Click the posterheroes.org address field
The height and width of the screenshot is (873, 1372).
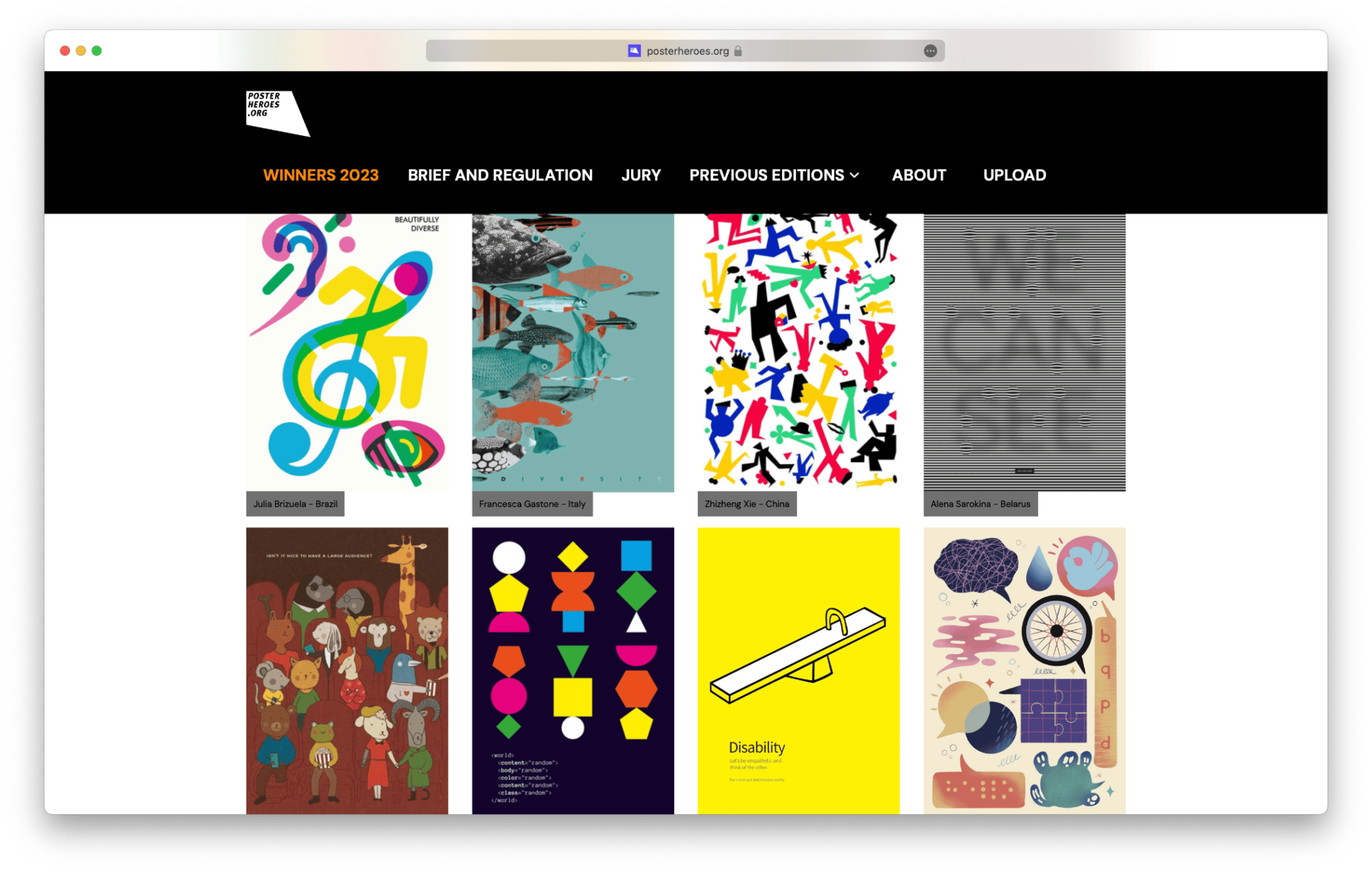685,51
